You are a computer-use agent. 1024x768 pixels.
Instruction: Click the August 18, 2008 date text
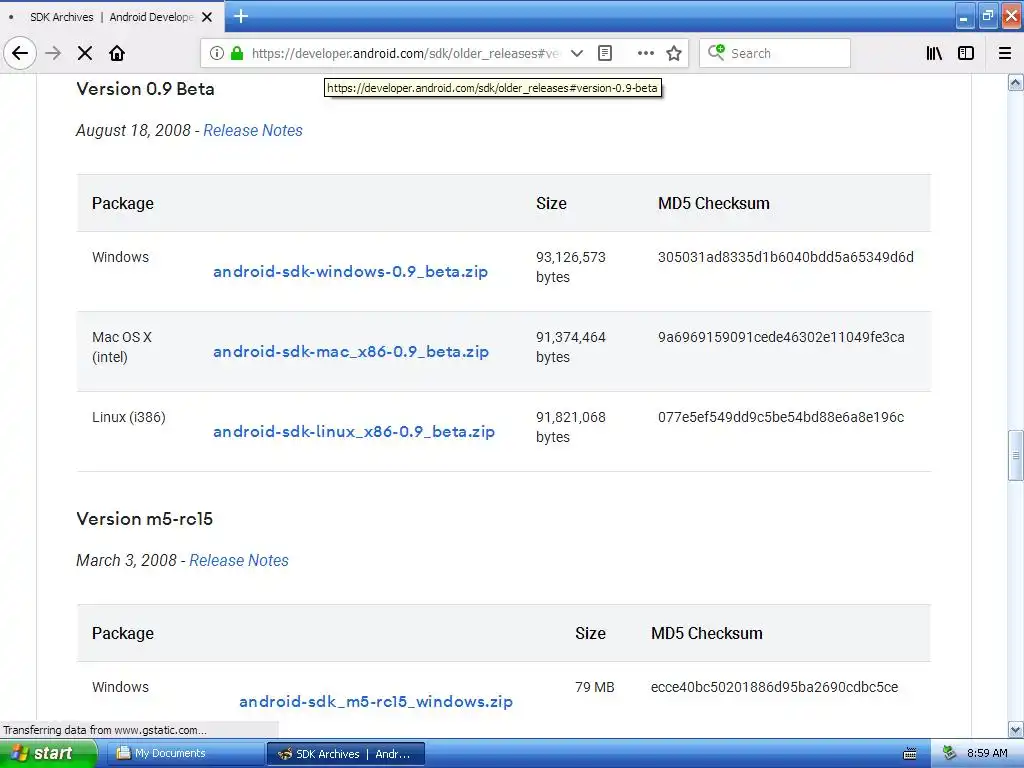(x=133, y=130)
